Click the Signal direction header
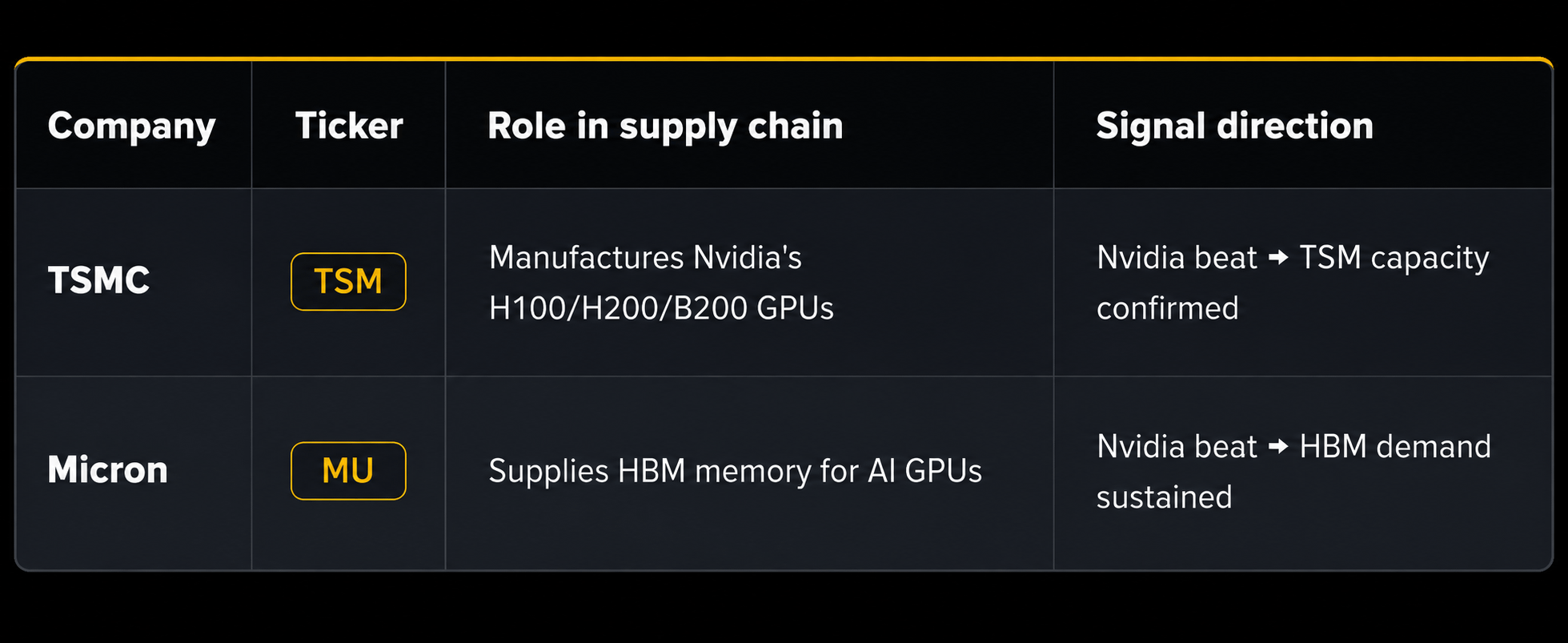Image resolution: width=1568 pixels, height=643 pixels. (x=1234, y=126)
